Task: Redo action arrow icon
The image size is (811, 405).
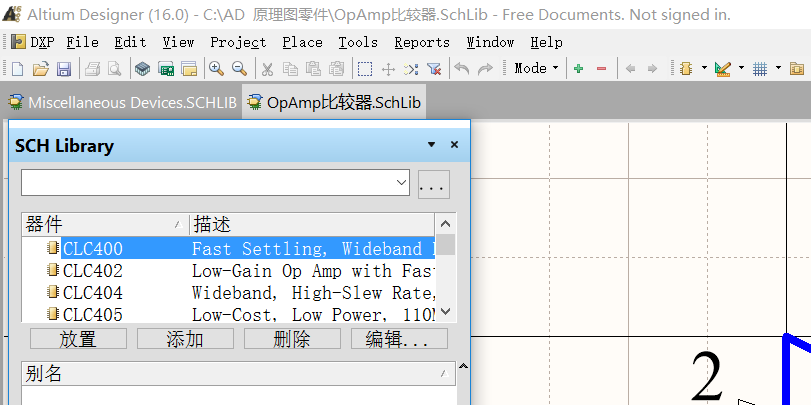Action: click(x=485, y=69)
